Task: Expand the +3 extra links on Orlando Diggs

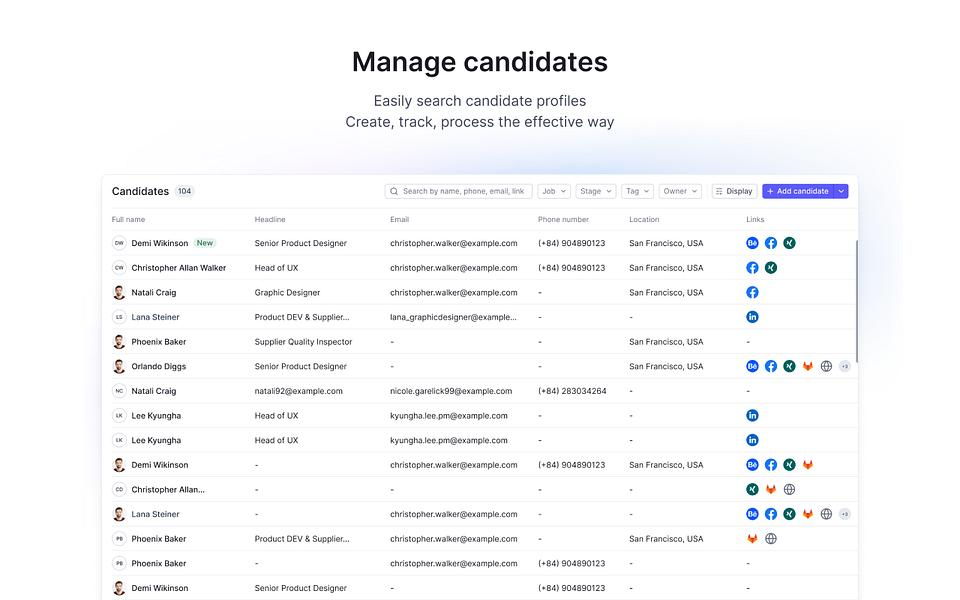Action: tap(845, 366)
